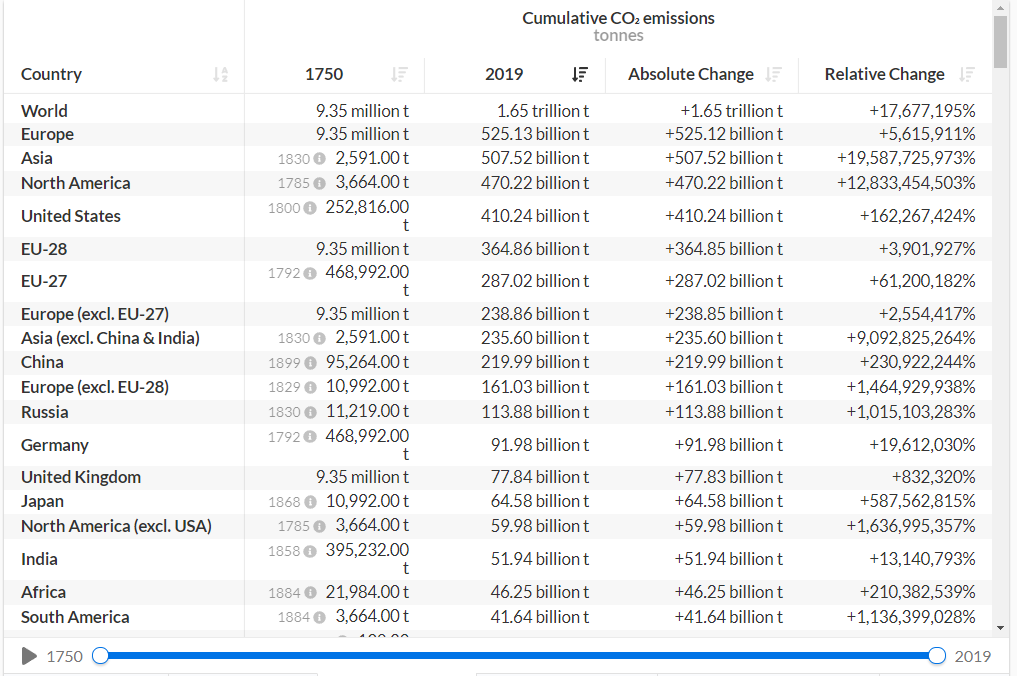1017x676 pixels.
Task: Click info icon for Asia (excl. China & India)
Action: 319,339
